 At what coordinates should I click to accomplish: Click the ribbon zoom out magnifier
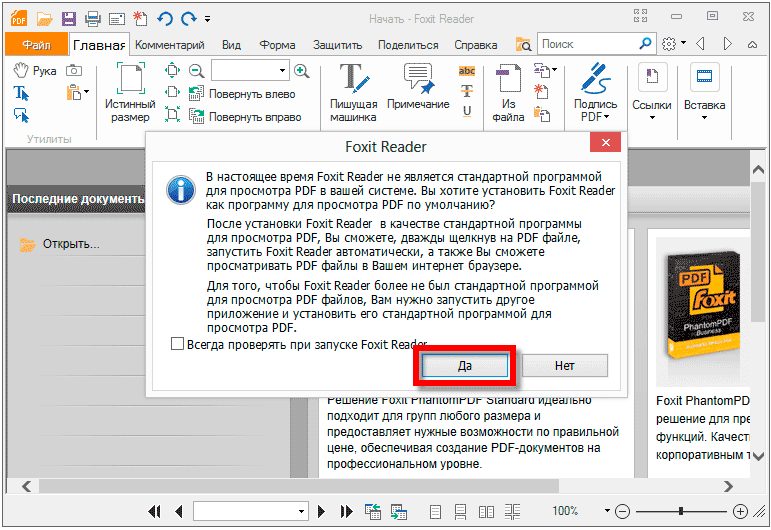197,71
